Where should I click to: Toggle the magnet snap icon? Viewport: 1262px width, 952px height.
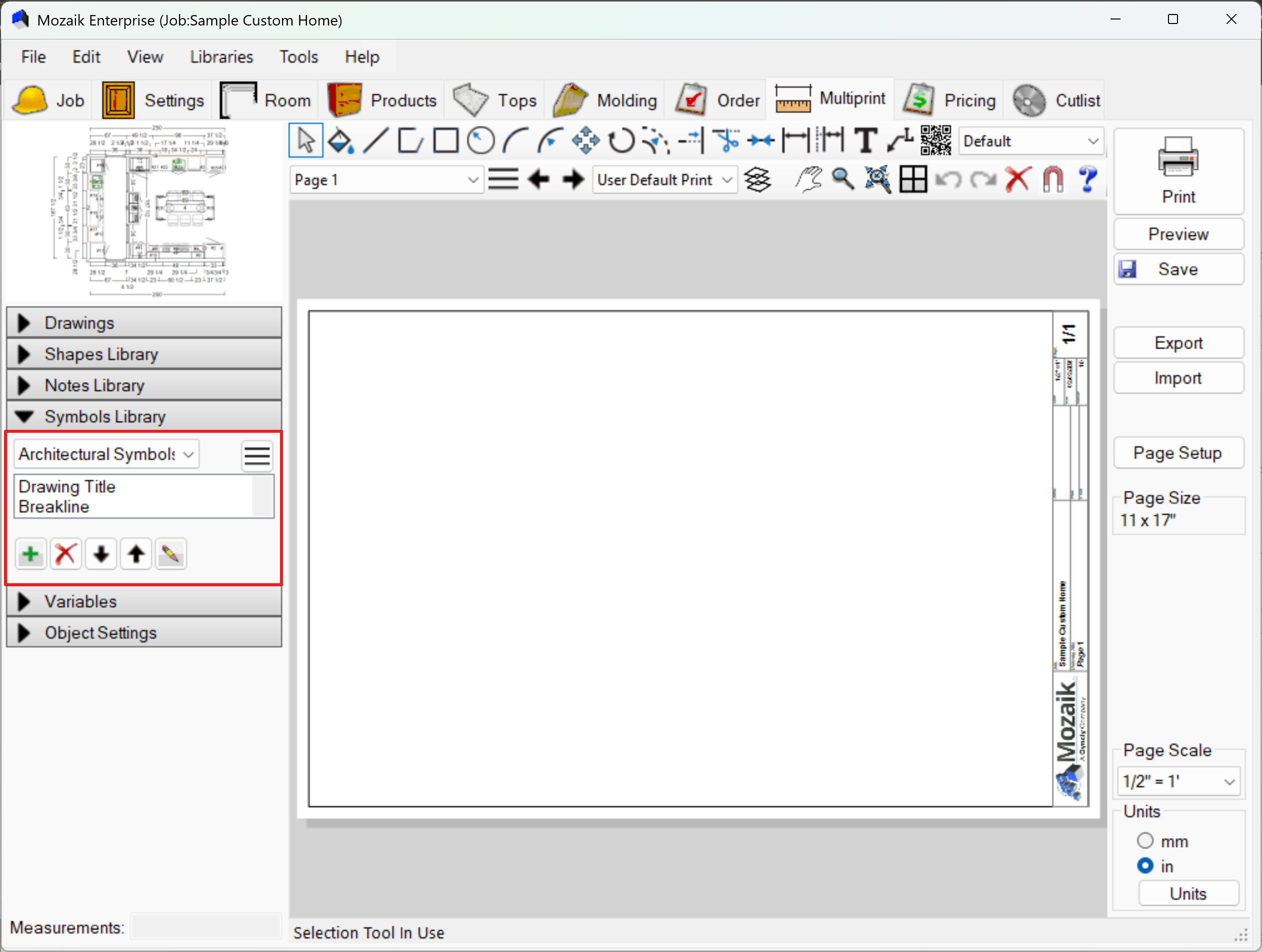point(1052,180)
